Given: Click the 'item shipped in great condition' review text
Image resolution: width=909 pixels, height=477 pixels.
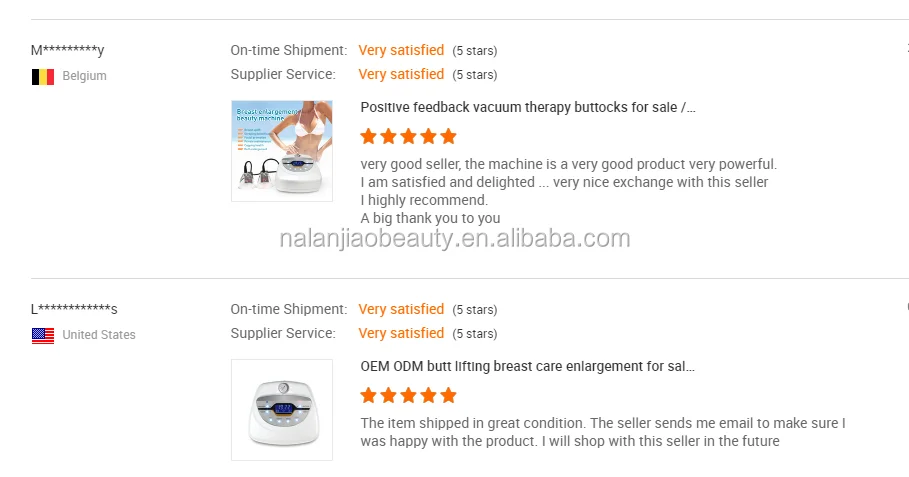Looking at the screenshot, I should (602, 423).
